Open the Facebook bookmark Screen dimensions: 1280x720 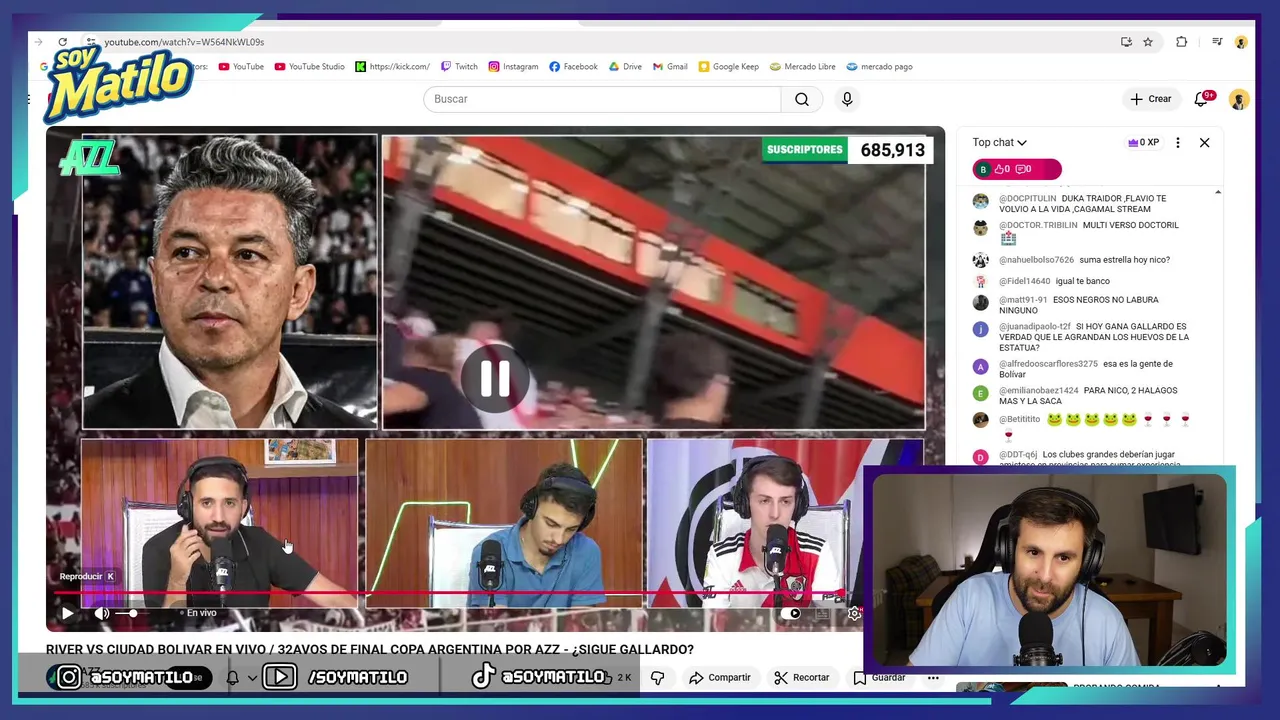coord(573,67)
